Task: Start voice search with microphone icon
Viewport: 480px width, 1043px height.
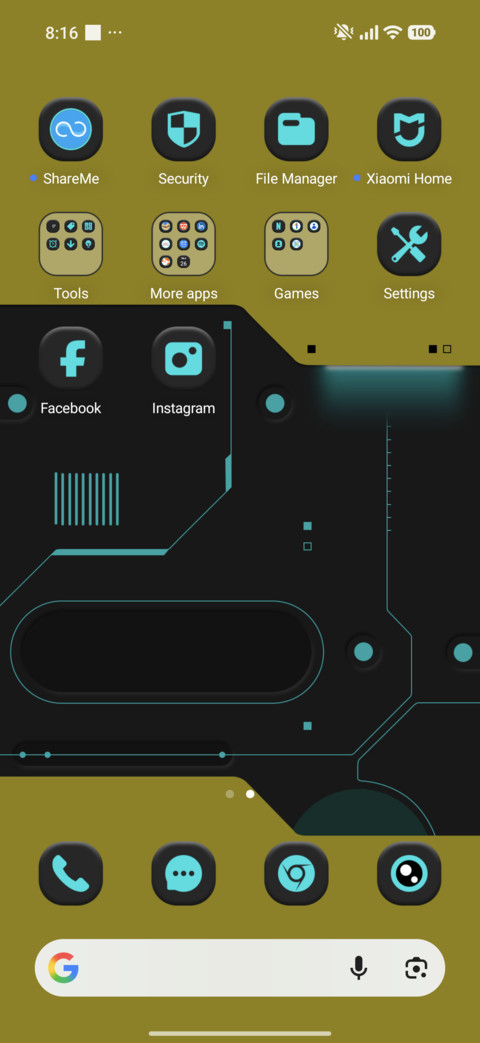Action: (x=359, y=968)
